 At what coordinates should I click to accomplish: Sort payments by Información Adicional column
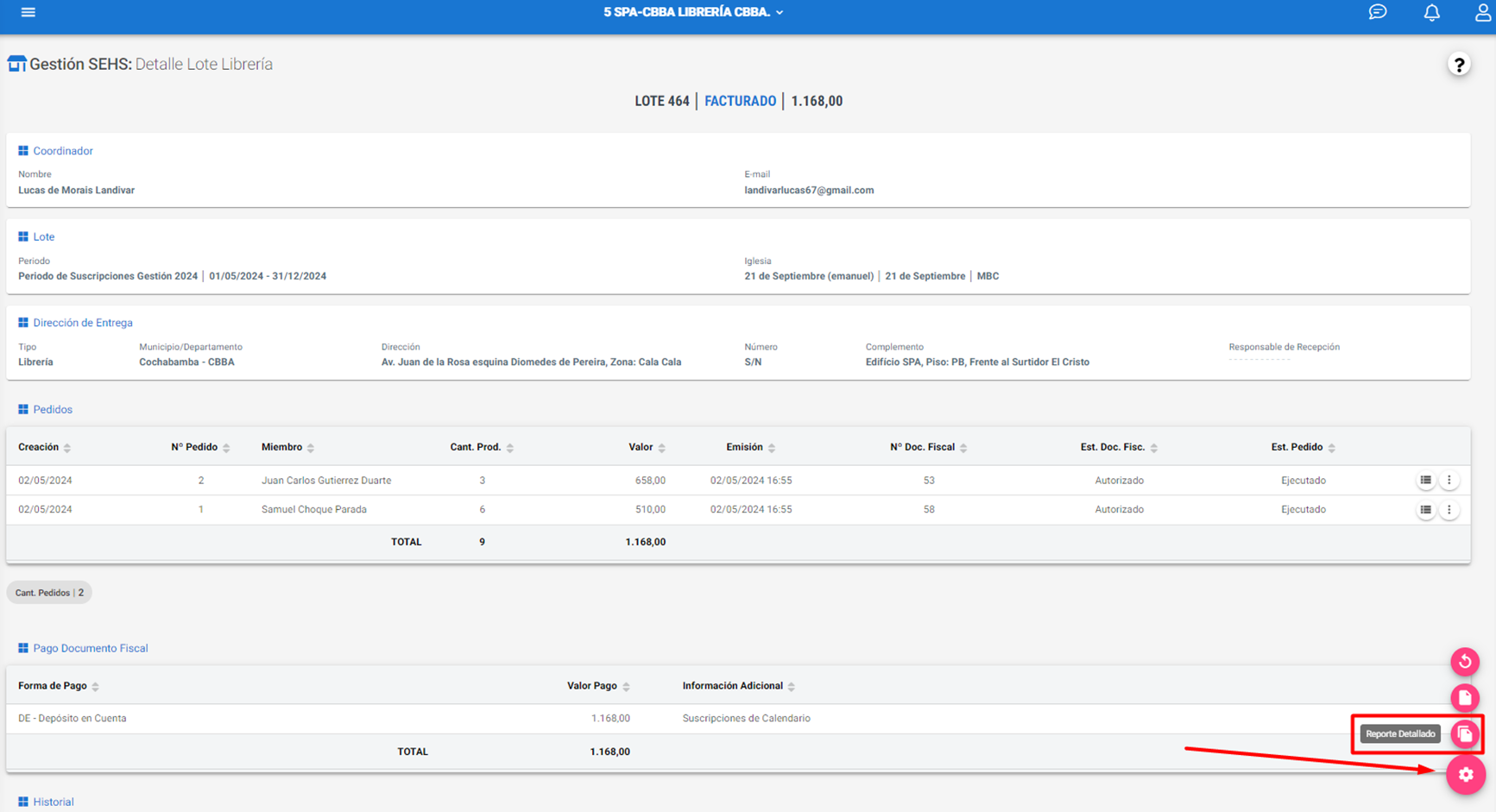click(x=739, y=686)
